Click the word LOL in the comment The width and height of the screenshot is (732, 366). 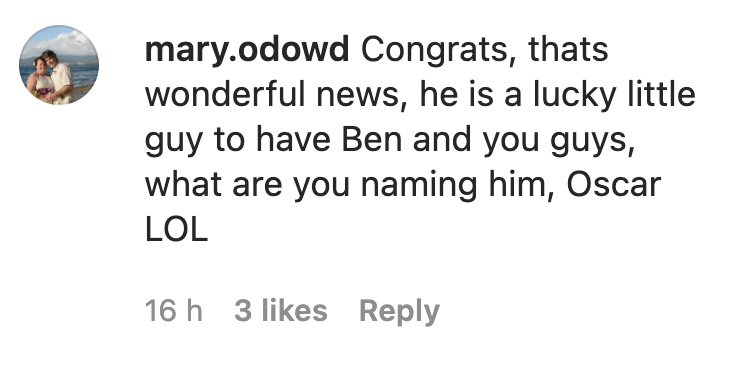(x=176, y=230)
